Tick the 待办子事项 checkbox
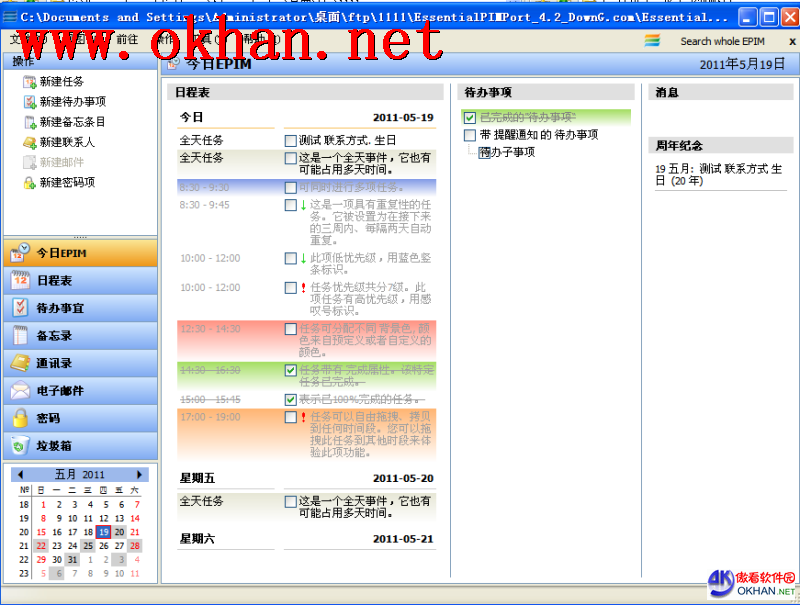800x605 pixels. click(x=484, y=153)
